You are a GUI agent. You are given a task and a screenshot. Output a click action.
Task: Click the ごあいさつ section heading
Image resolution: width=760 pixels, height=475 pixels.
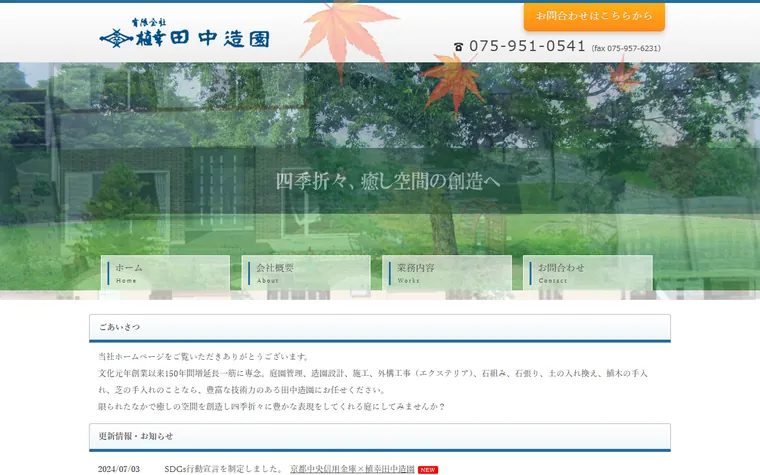pos(380,328)
